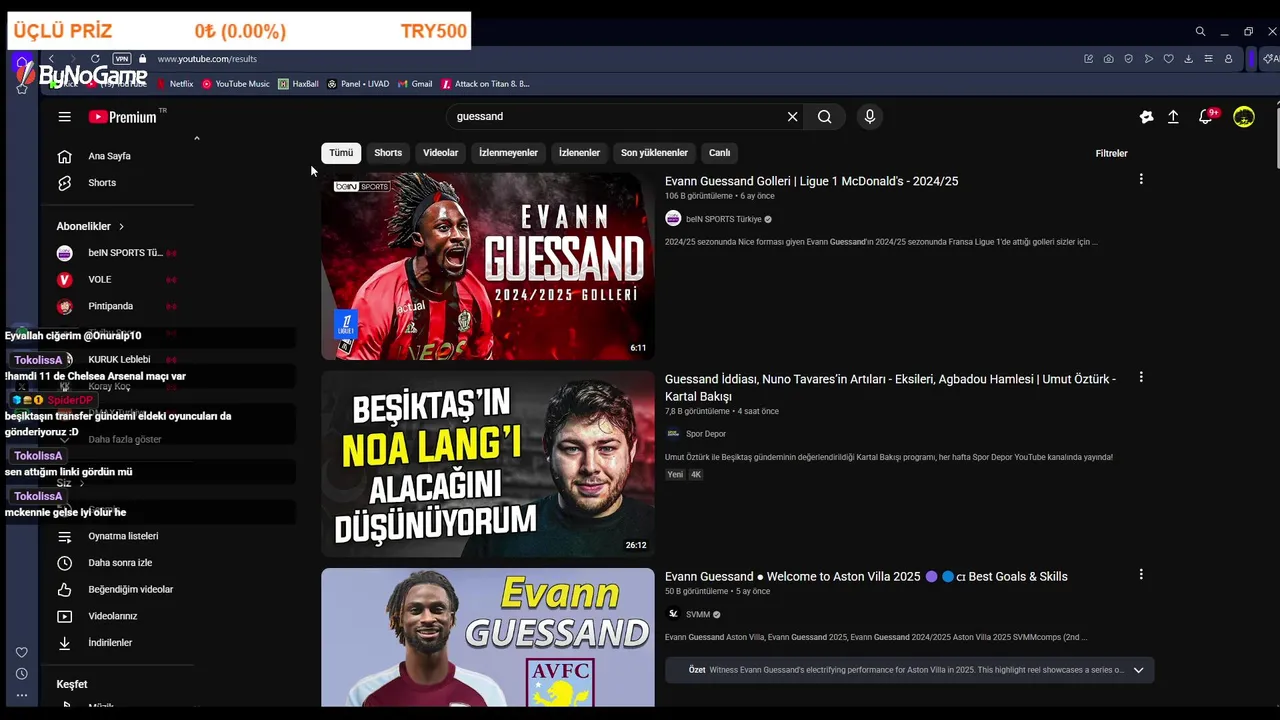Open the Opera snapshot camera icon
The image size is (1280, 720).
[1108, 59]
